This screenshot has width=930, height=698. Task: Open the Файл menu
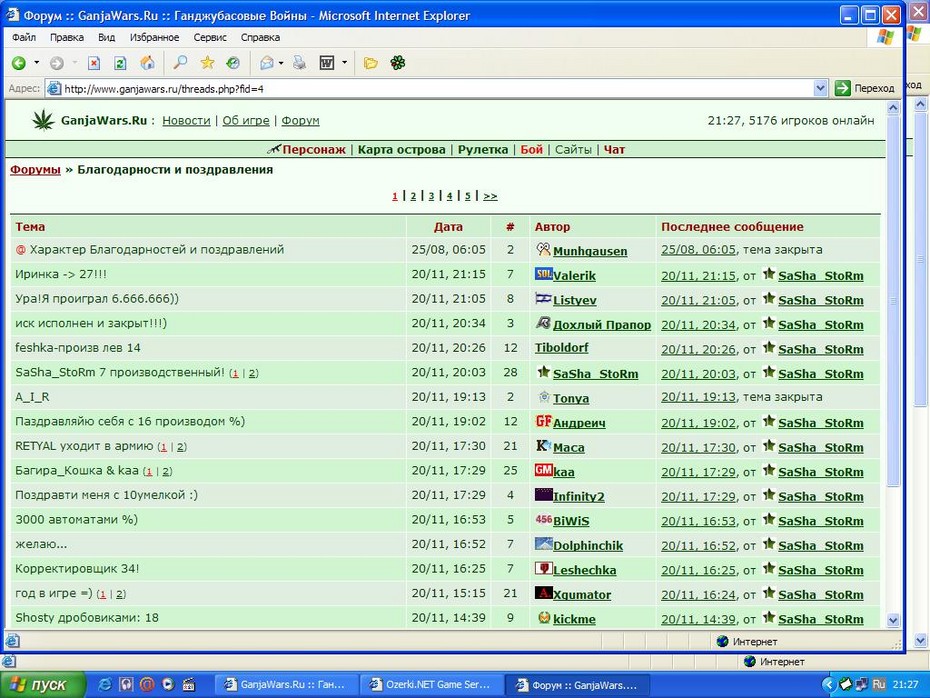tap(24, 37)
